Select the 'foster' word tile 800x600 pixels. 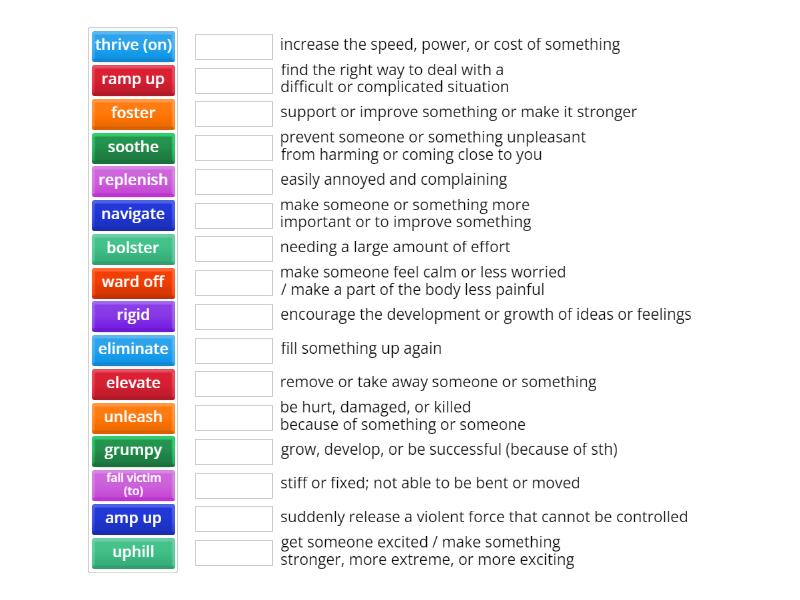[x=133, y=113]
